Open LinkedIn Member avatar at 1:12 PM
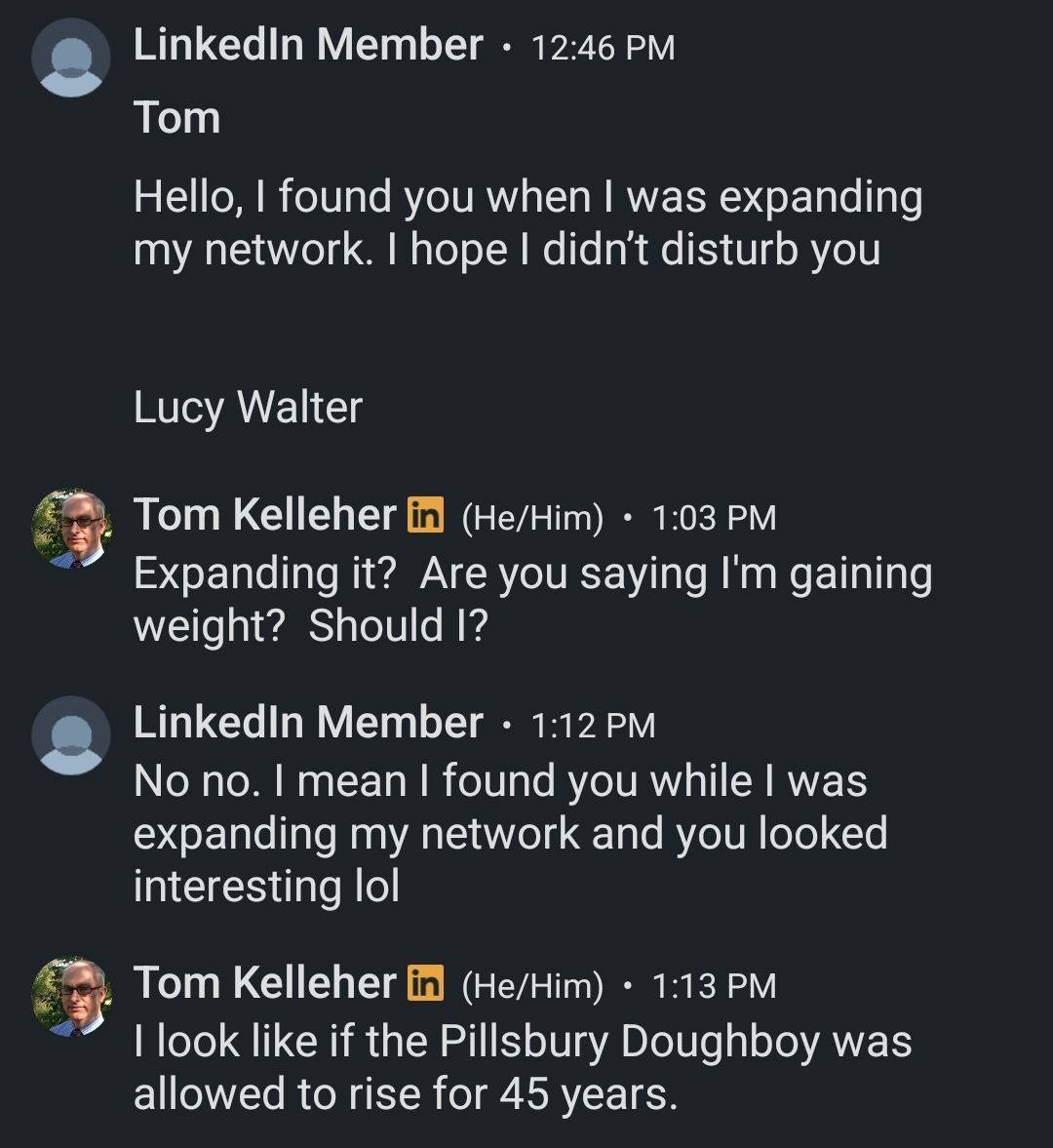The height and width of the screenshot is (1148, 1053). click(71, 735)
